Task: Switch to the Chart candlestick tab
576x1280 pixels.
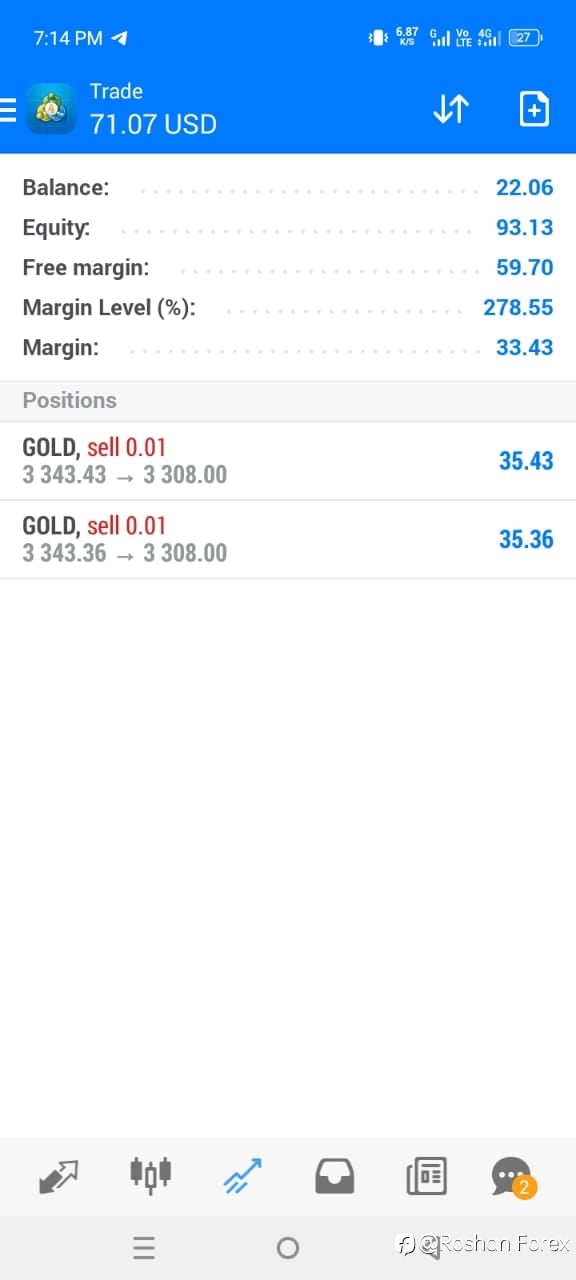Action: pos(151,1176)
